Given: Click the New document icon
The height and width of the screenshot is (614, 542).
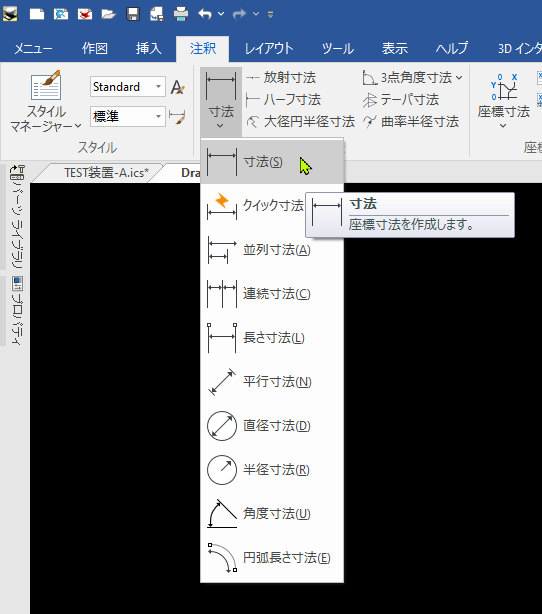Looking at the screenshot, I should click(37, 14).
